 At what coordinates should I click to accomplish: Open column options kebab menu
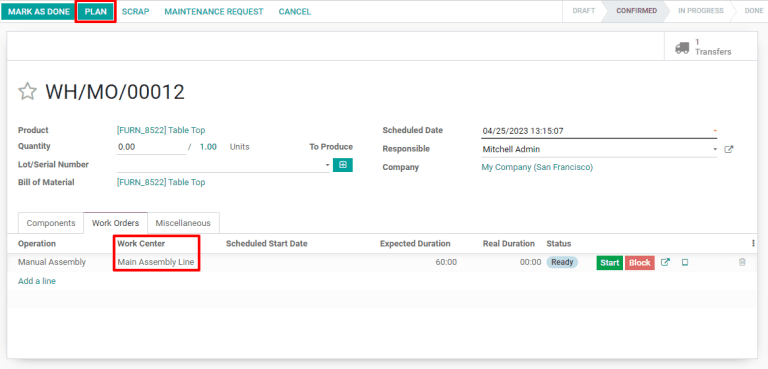click(753, 244)
